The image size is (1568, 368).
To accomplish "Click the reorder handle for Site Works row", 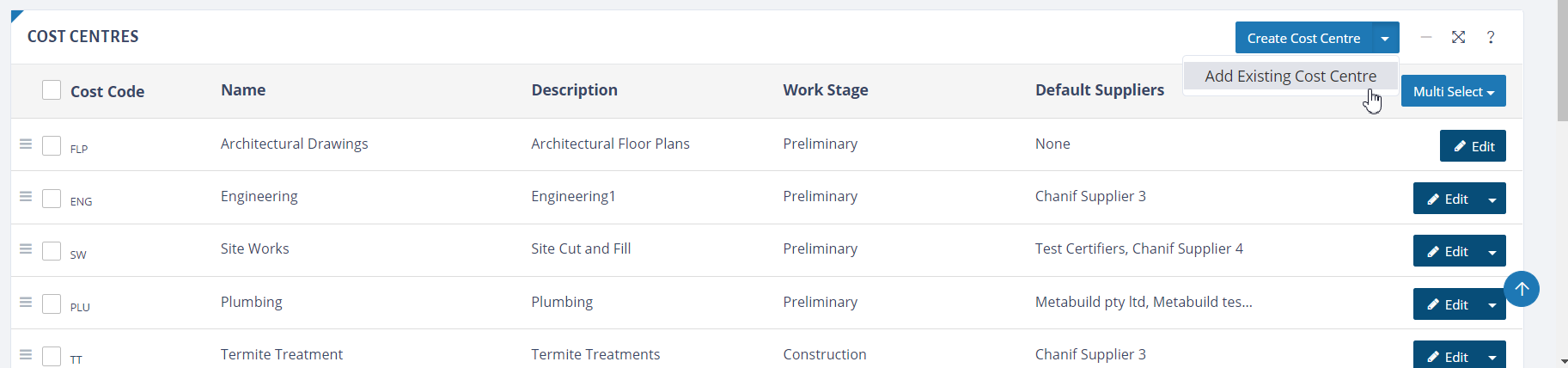I will (x=26, y=248).
